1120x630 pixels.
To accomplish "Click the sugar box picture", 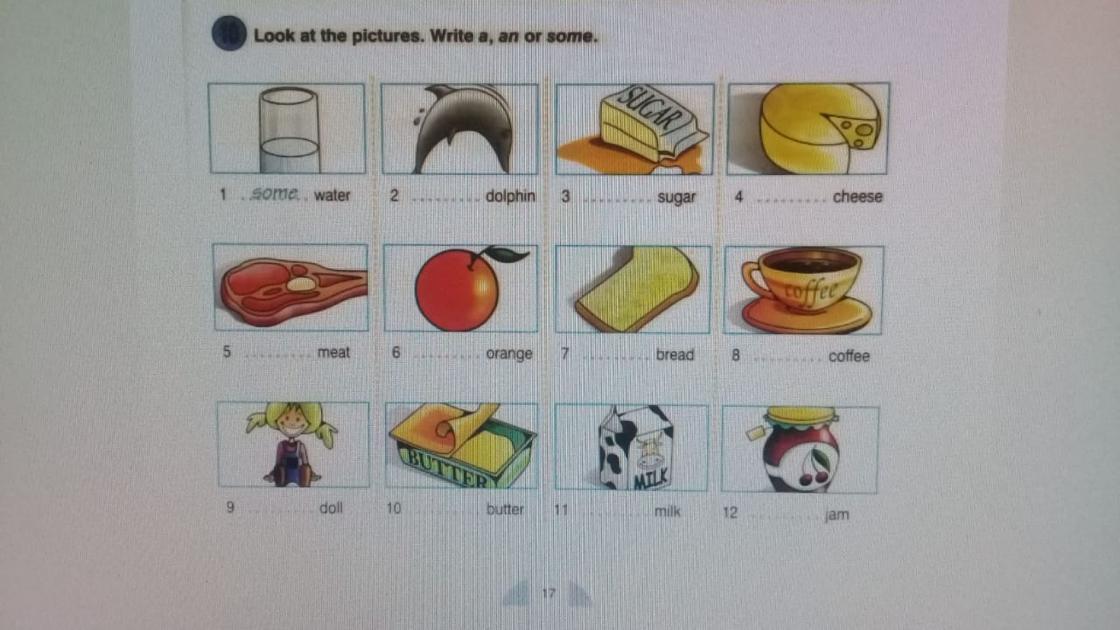I will (634, 129).
